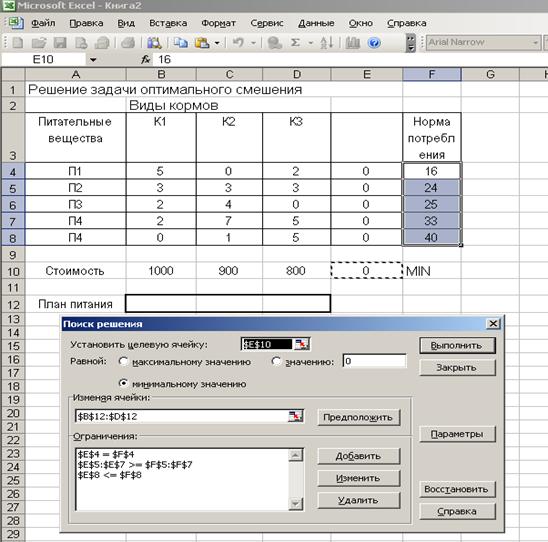This screenshot has height=542, width=548.
Task: Open the Chart Wizard icon
Action: (x=352, y=43)
